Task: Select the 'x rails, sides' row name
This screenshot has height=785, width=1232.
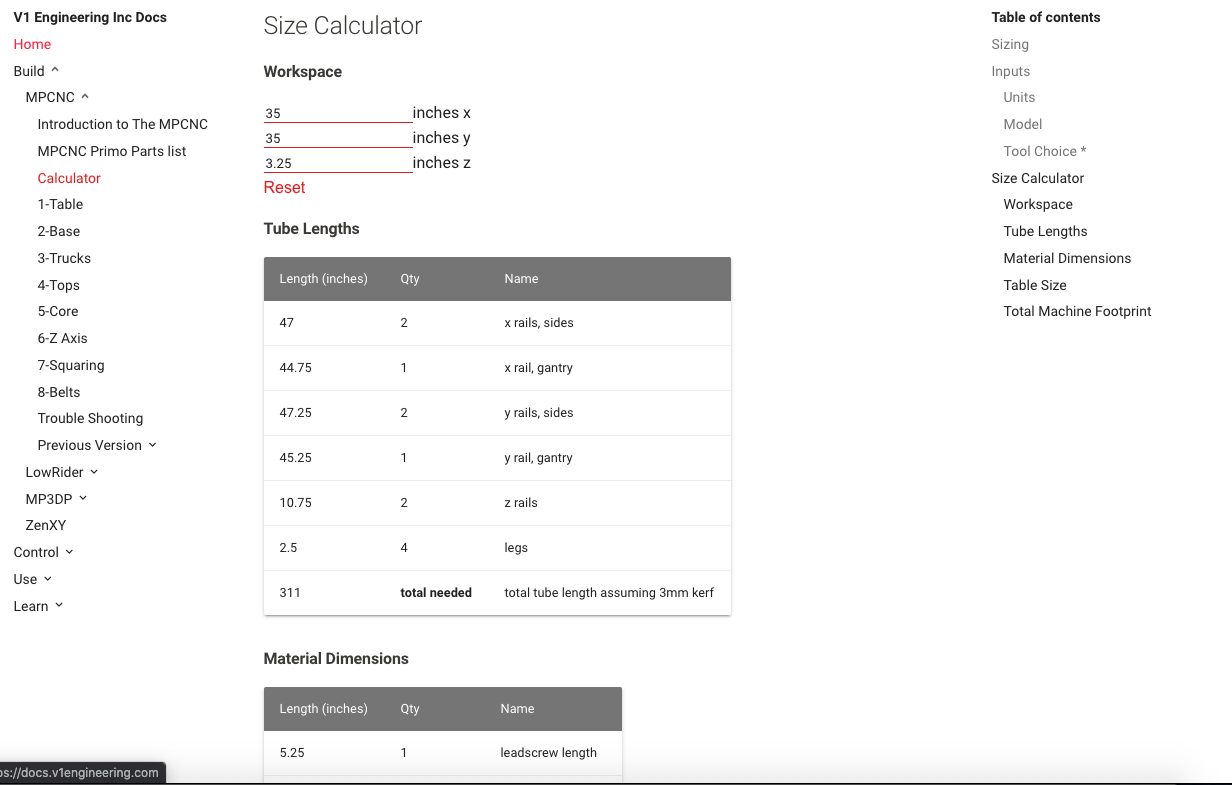Action: tap(539, 323)
